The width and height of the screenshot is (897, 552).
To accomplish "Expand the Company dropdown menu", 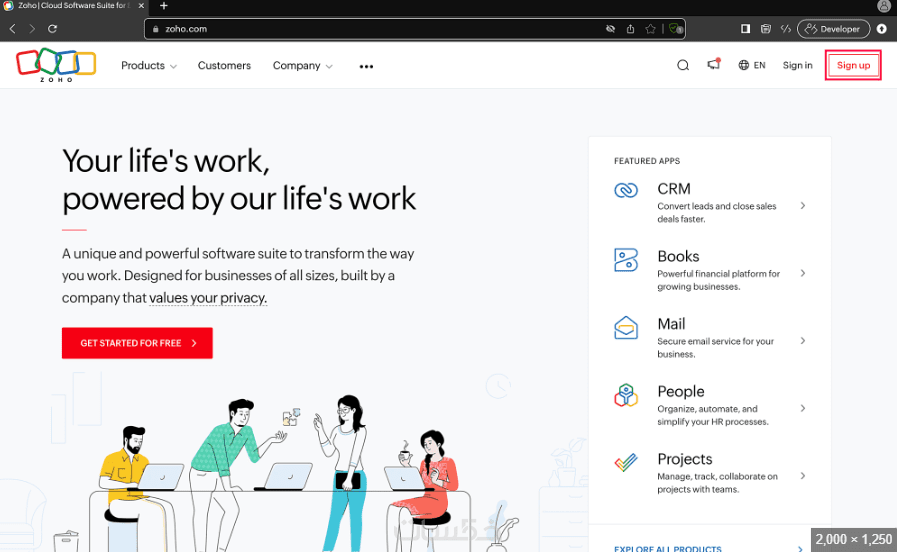I will 303,66.
